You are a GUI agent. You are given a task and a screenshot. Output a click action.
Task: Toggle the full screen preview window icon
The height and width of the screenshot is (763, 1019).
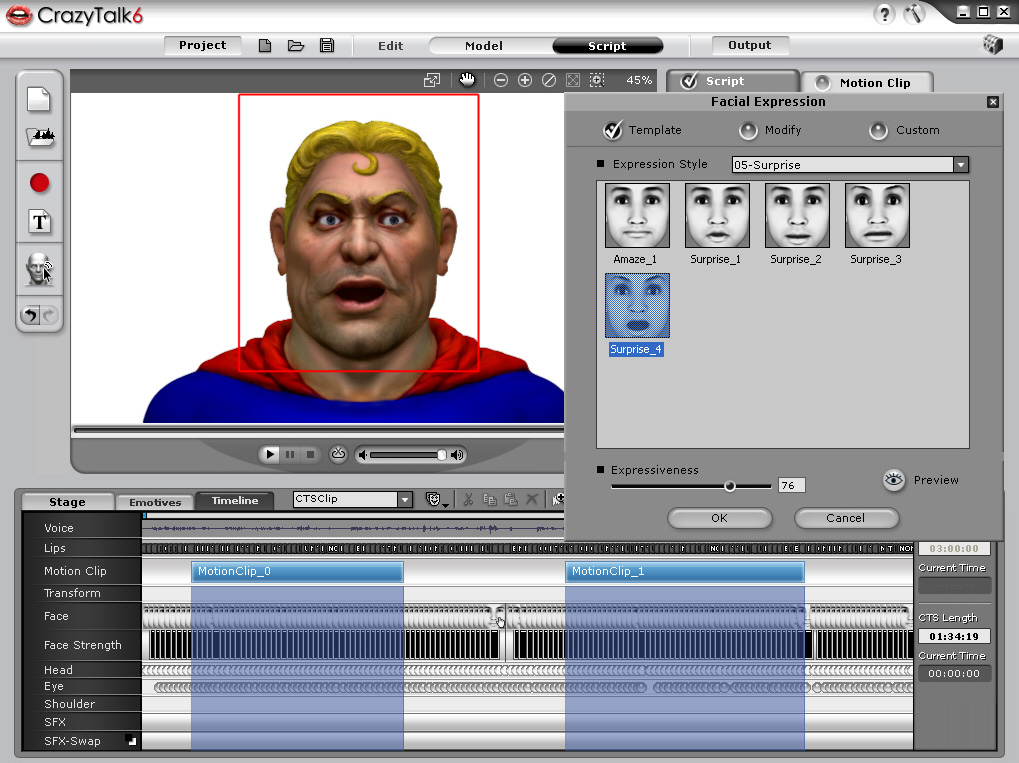click(x=432, y=80)
